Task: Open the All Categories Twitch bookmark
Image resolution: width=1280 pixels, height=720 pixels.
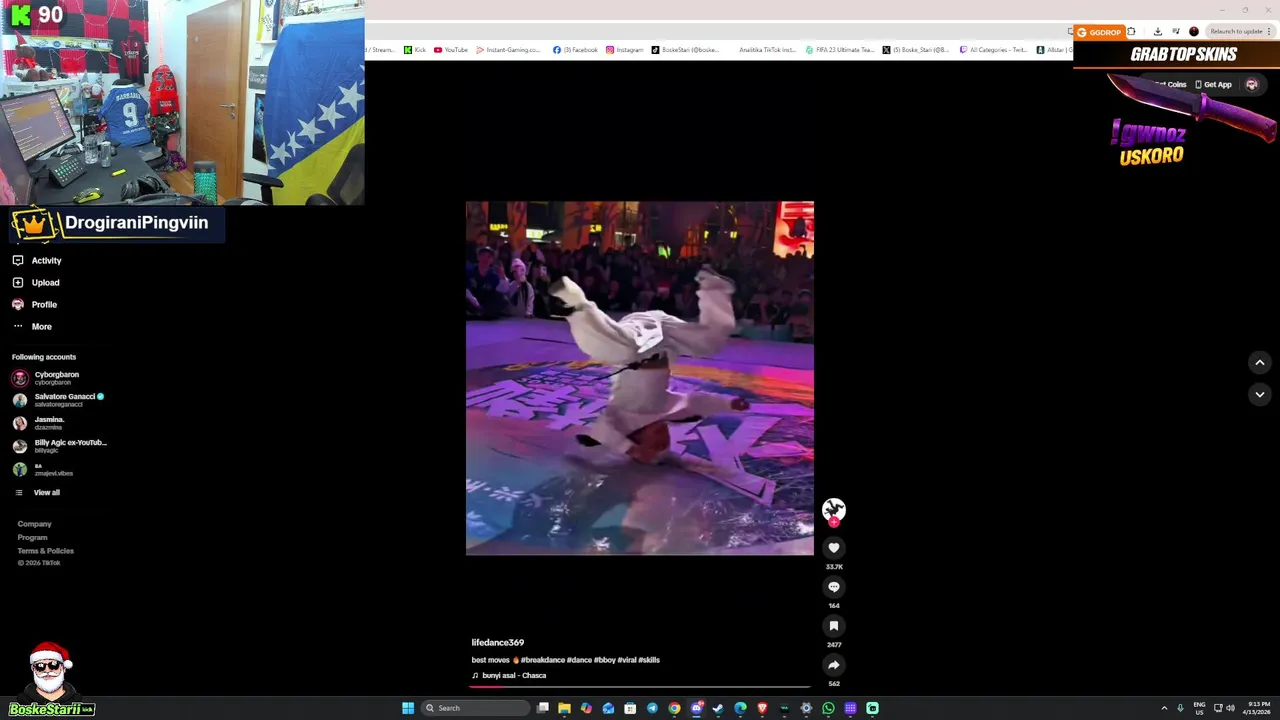Action: [x=993, y=50]
